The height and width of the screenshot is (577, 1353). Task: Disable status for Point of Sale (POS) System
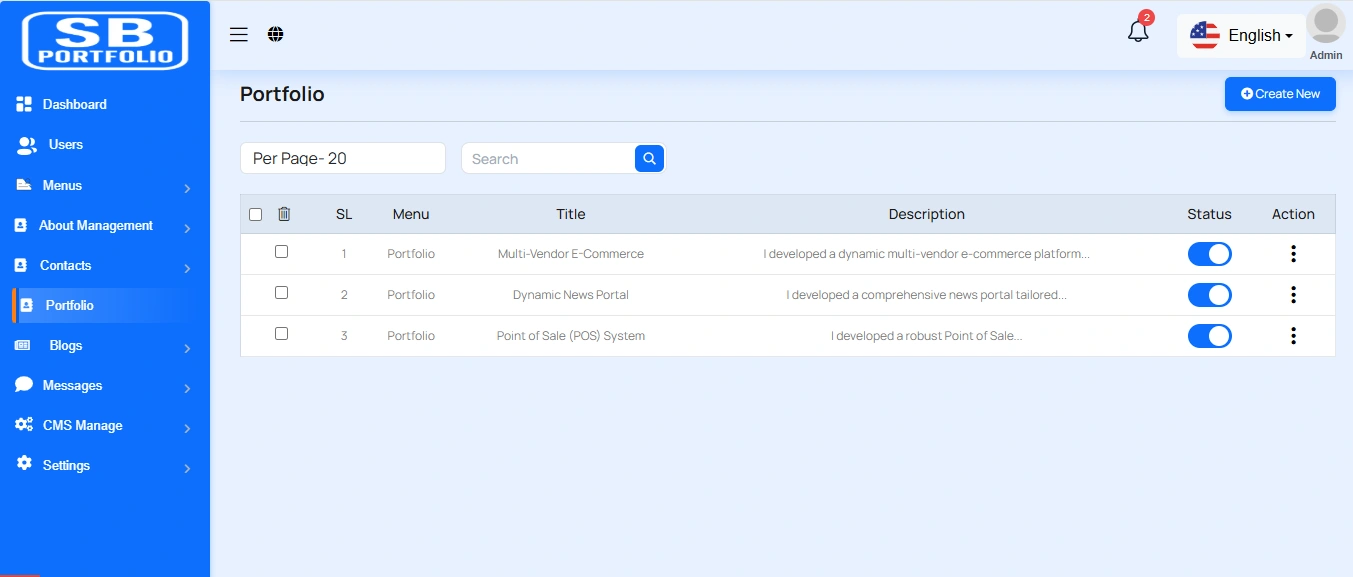point(1209,336)
